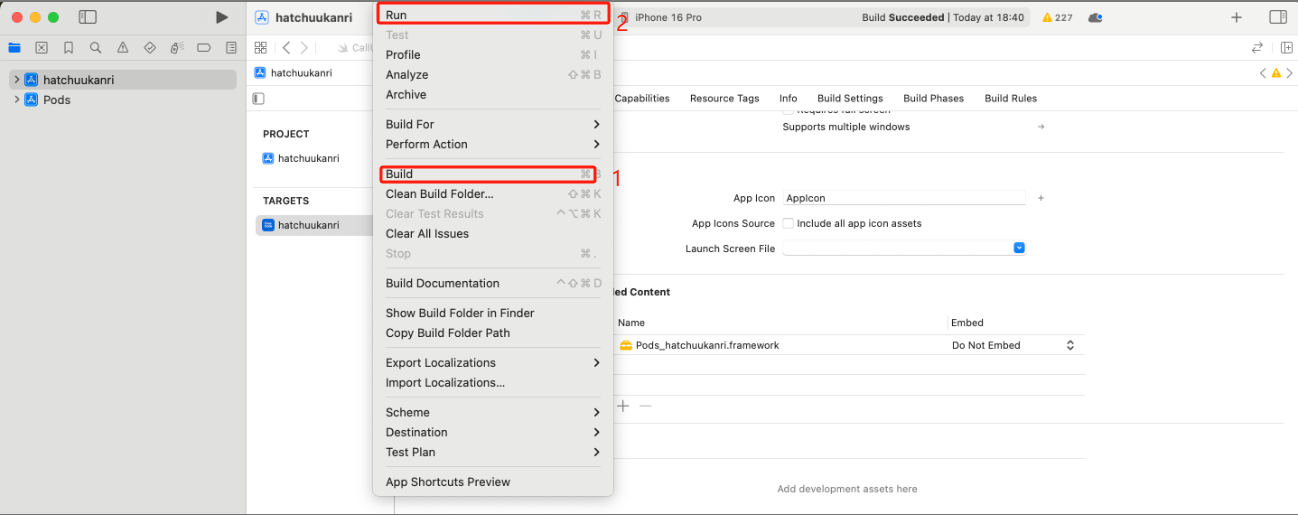Screen dimensions: 1298x515
Task: Expand the Scheme submenu
Action: click(494, 412)
